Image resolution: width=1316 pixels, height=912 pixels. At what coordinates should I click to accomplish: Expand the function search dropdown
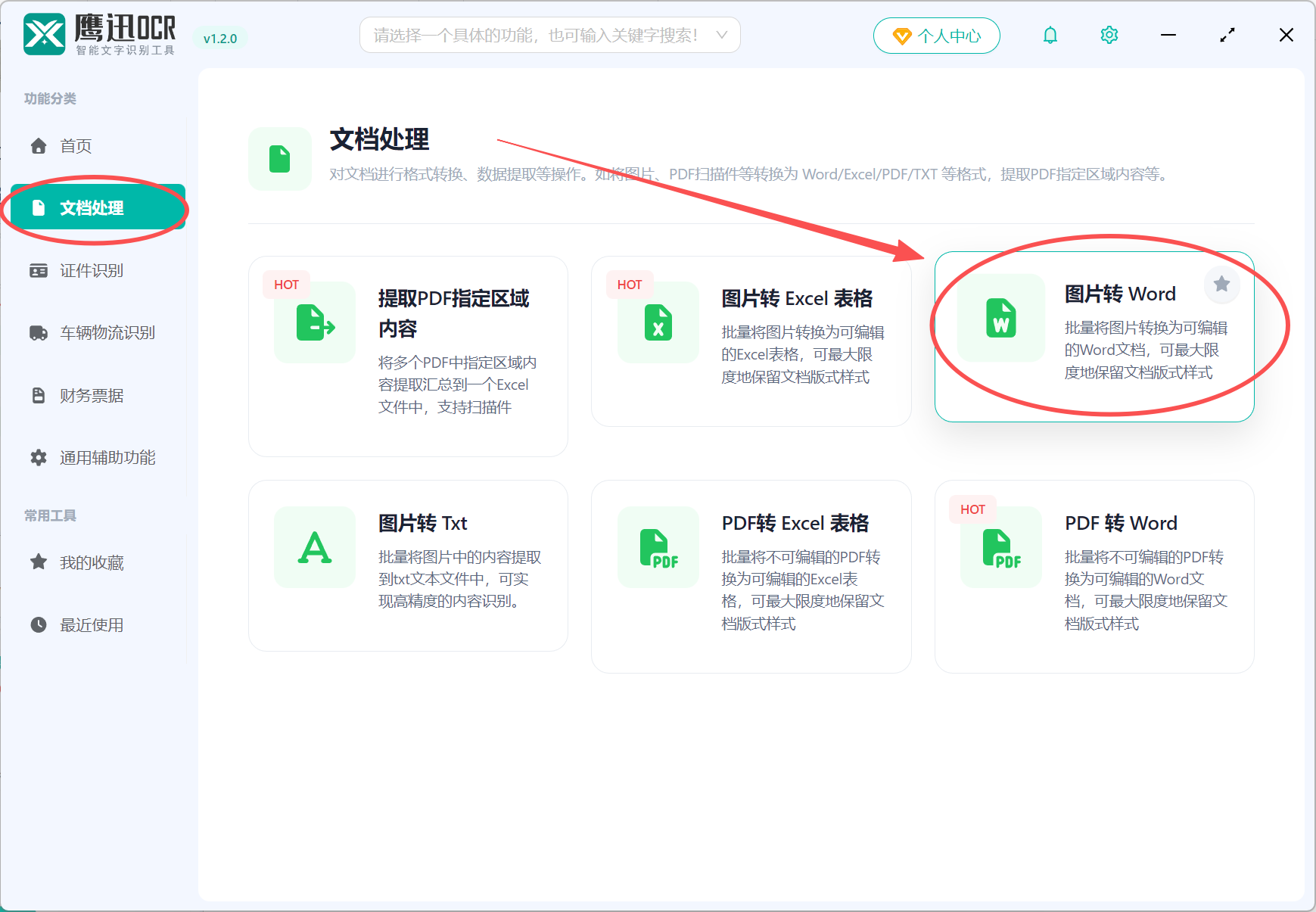click(x=722, y=35)
